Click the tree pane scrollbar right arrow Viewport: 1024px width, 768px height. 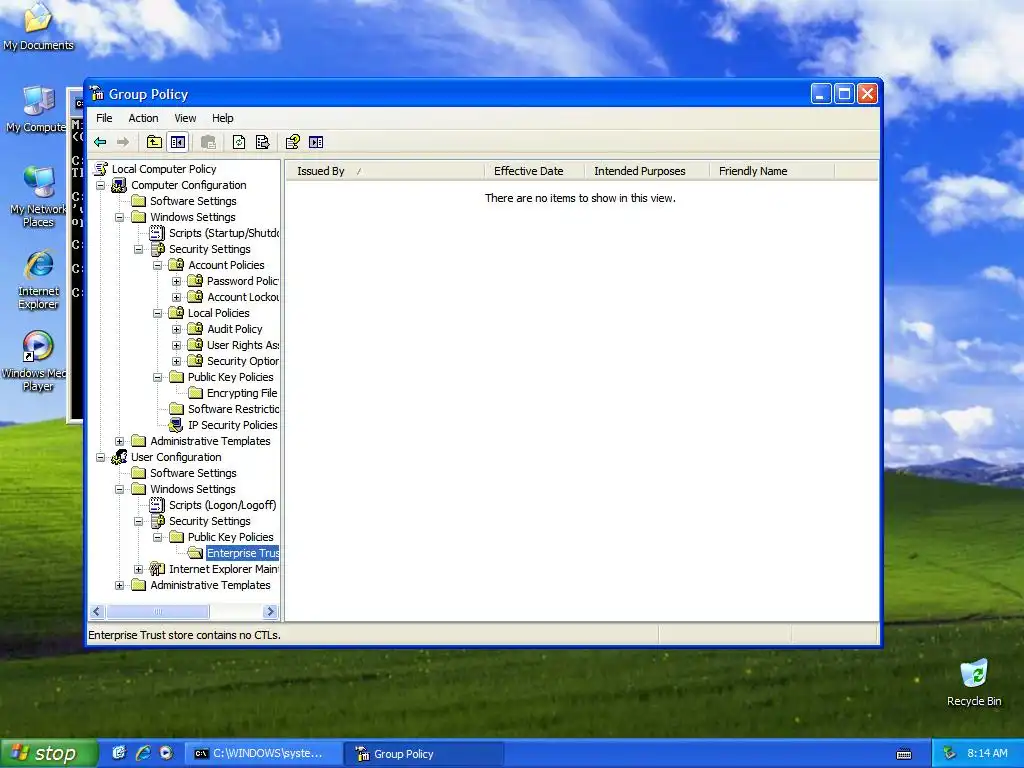click(270, 612)
